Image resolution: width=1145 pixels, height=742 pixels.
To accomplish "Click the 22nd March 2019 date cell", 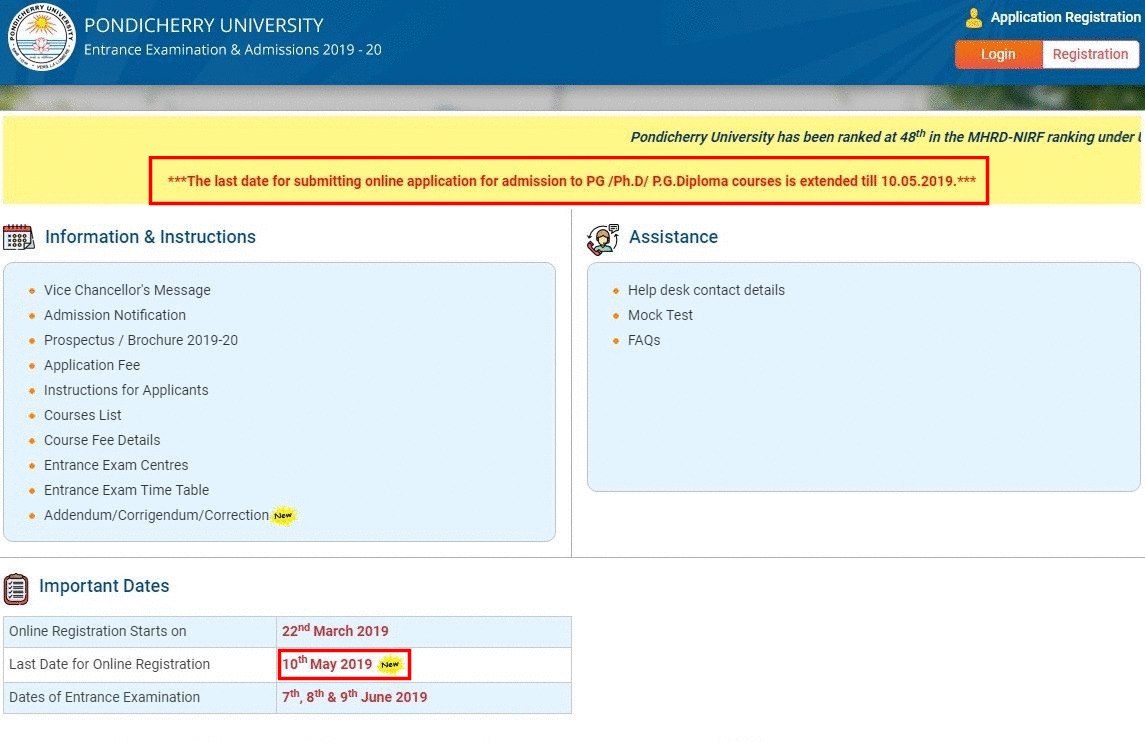I will coord(424,632).
